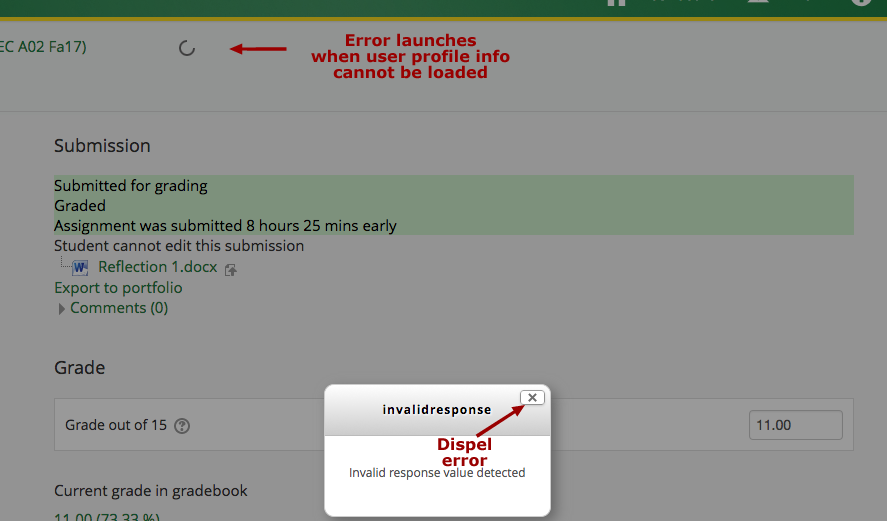Open help for Grade out of 15

(182, 426)
